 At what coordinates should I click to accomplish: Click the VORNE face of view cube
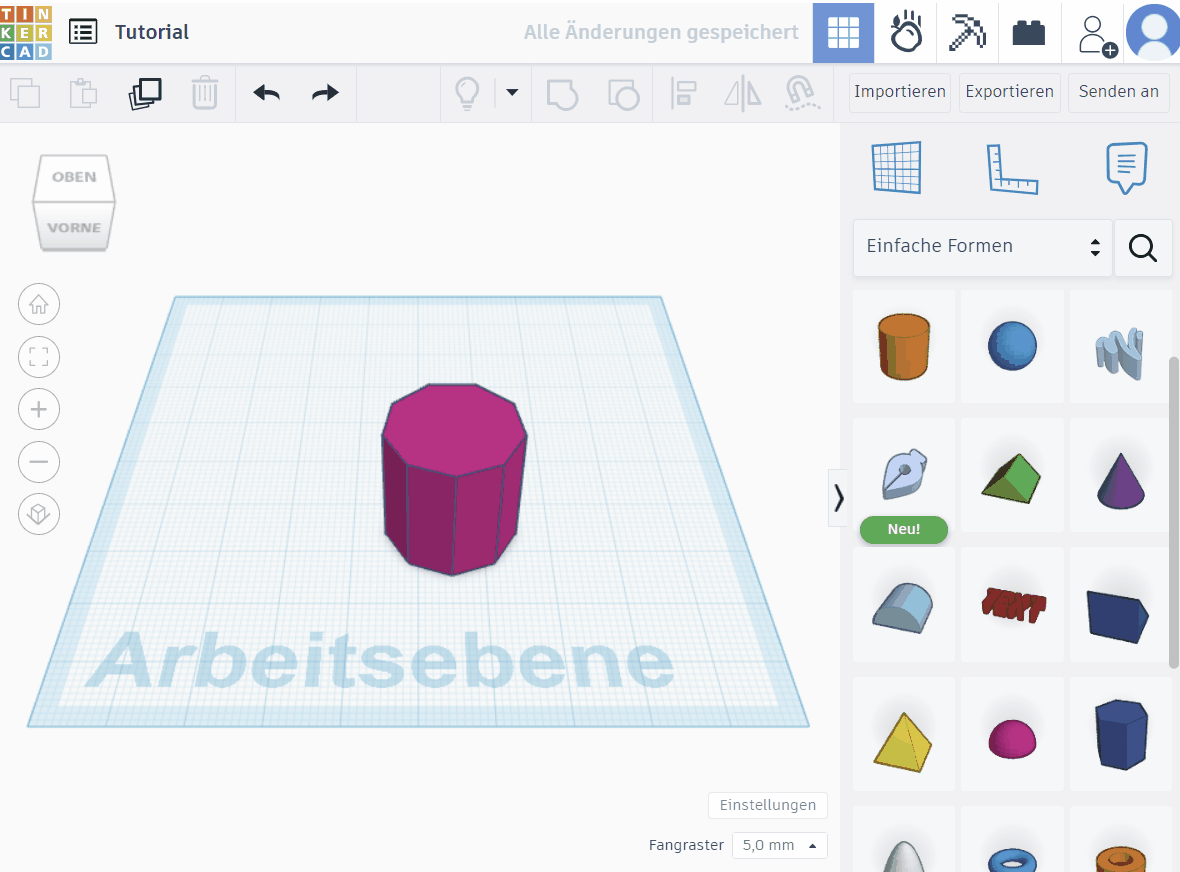pos(74,227)
